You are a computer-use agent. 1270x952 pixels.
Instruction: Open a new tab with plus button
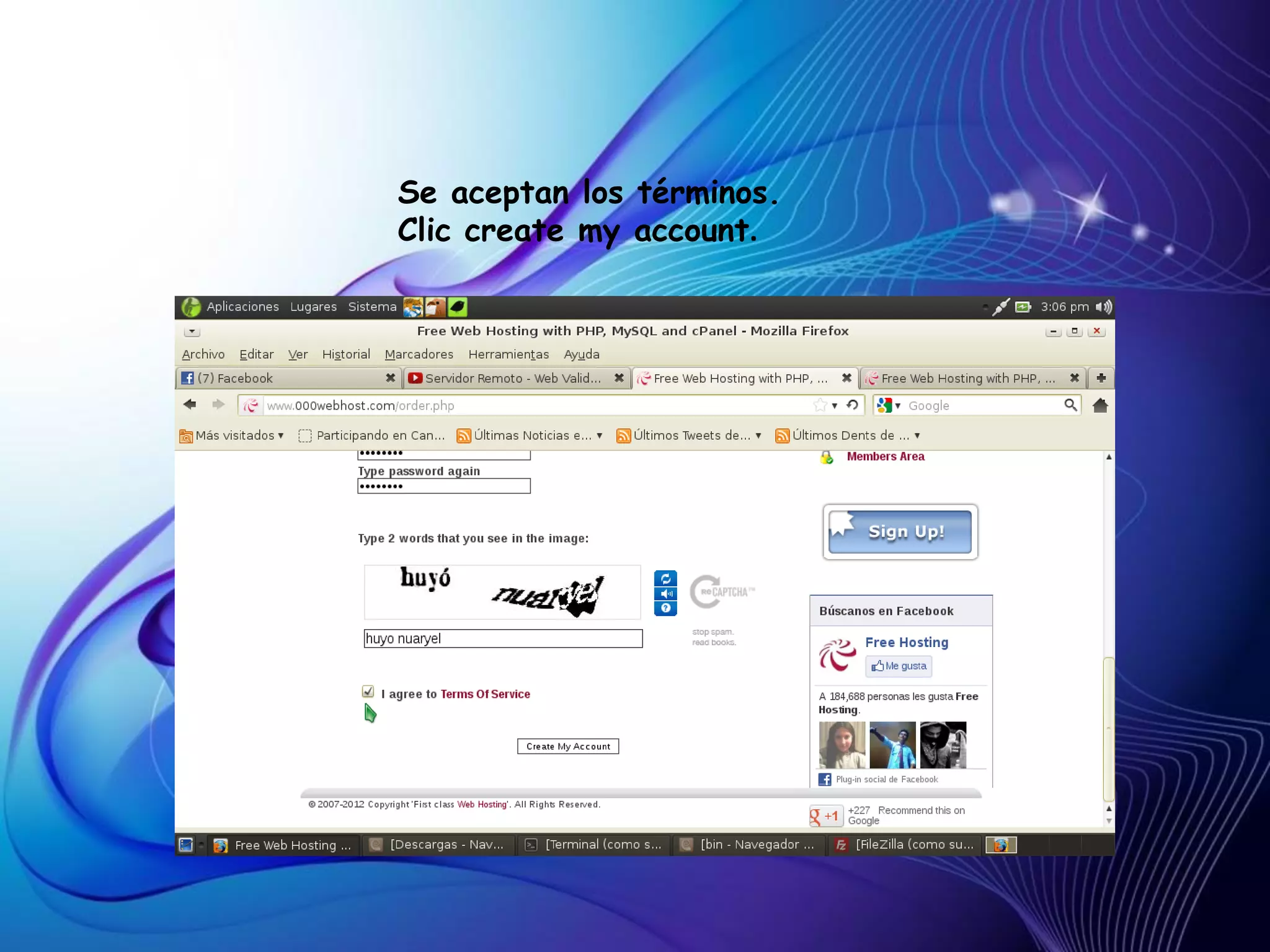coord(1101,377)
